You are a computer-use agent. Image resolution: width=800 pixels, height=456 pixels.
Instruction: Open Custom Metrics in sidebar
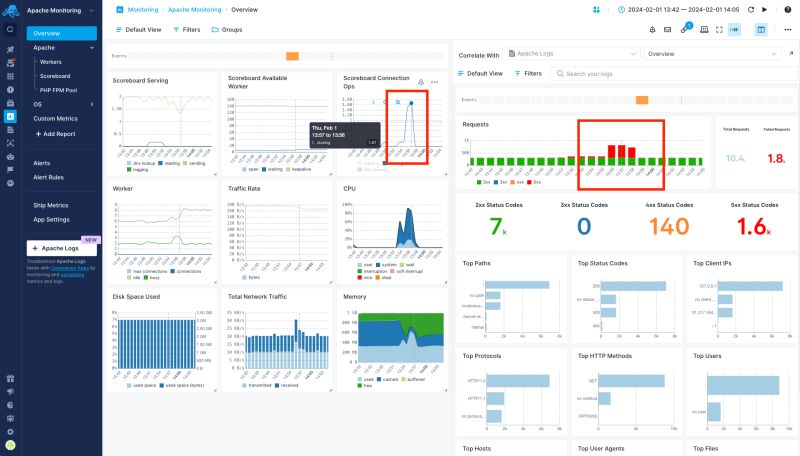pyautogui.click(x=56, y=118)
